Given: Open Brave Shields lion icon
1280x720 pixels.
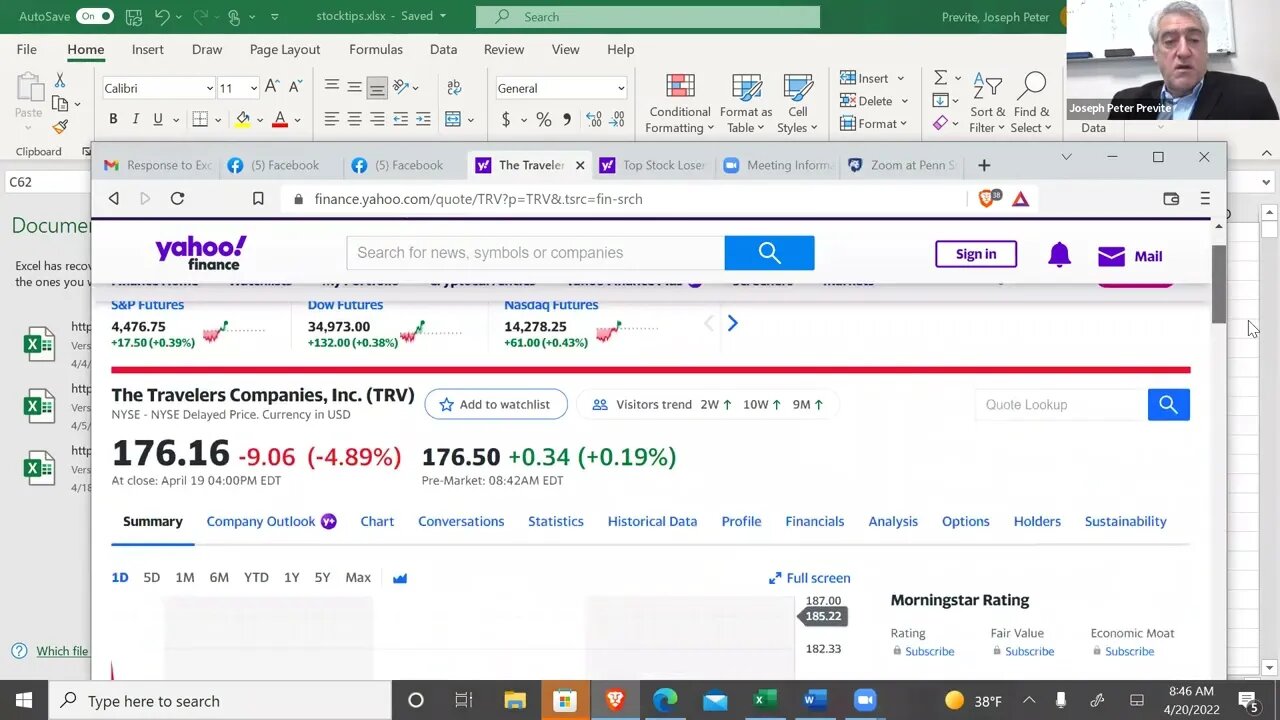Looking at the screenshot, I should [986, 198].
